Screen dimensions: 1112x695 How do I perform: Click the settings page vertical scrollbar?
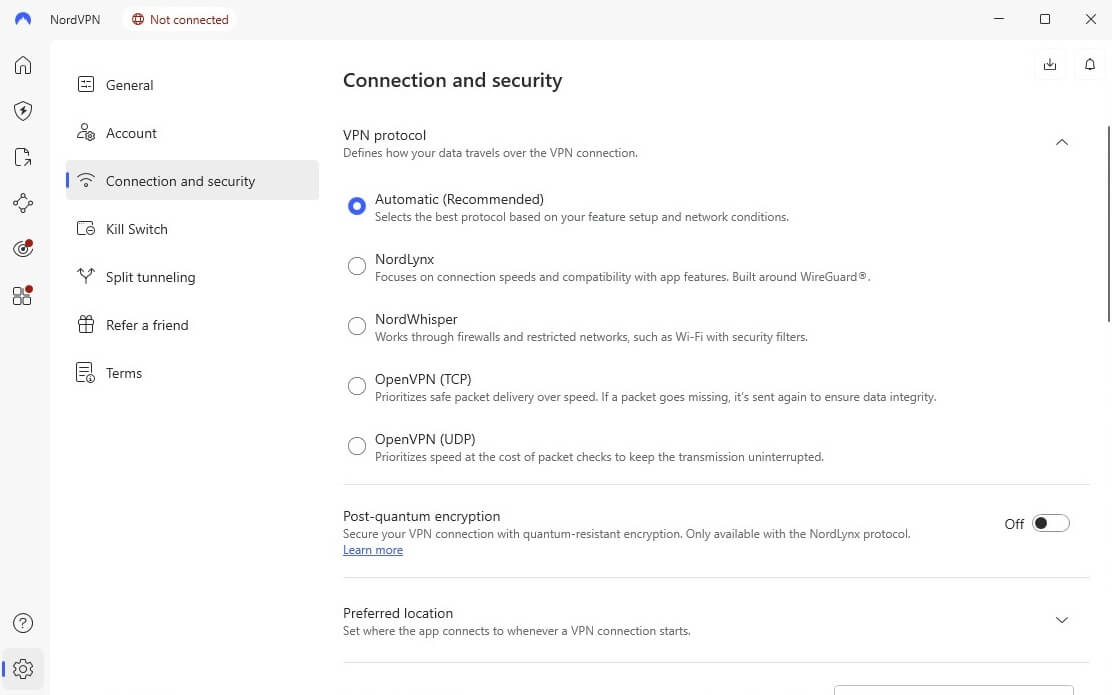click(x=1108, y=223)
